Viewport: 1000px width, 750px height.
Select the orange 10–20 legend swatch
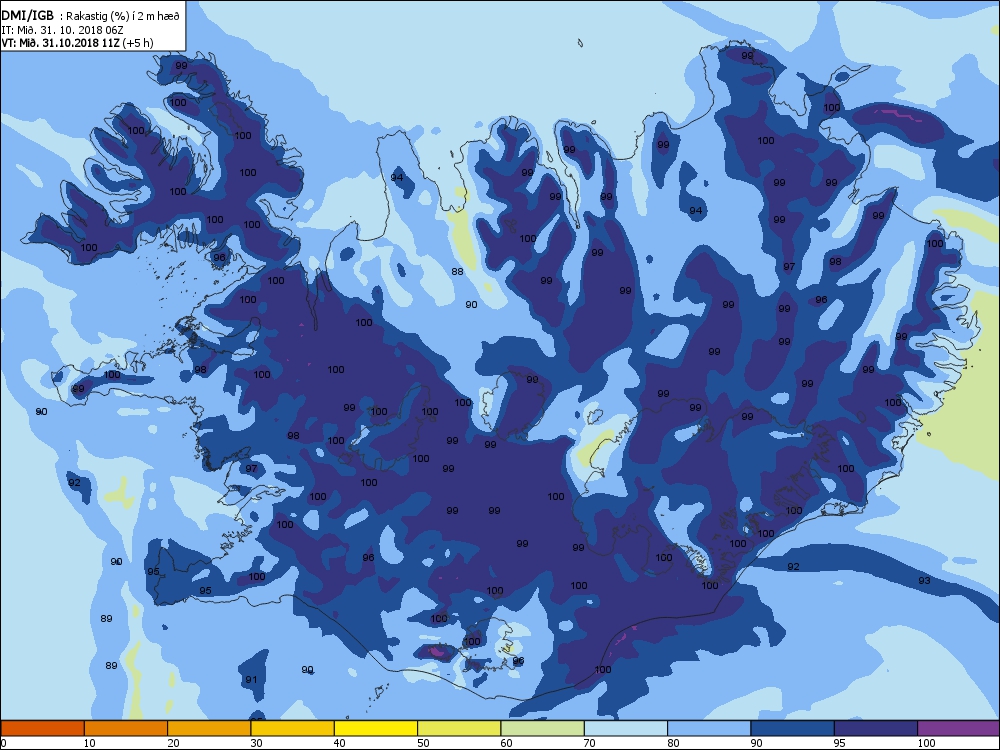126,728
